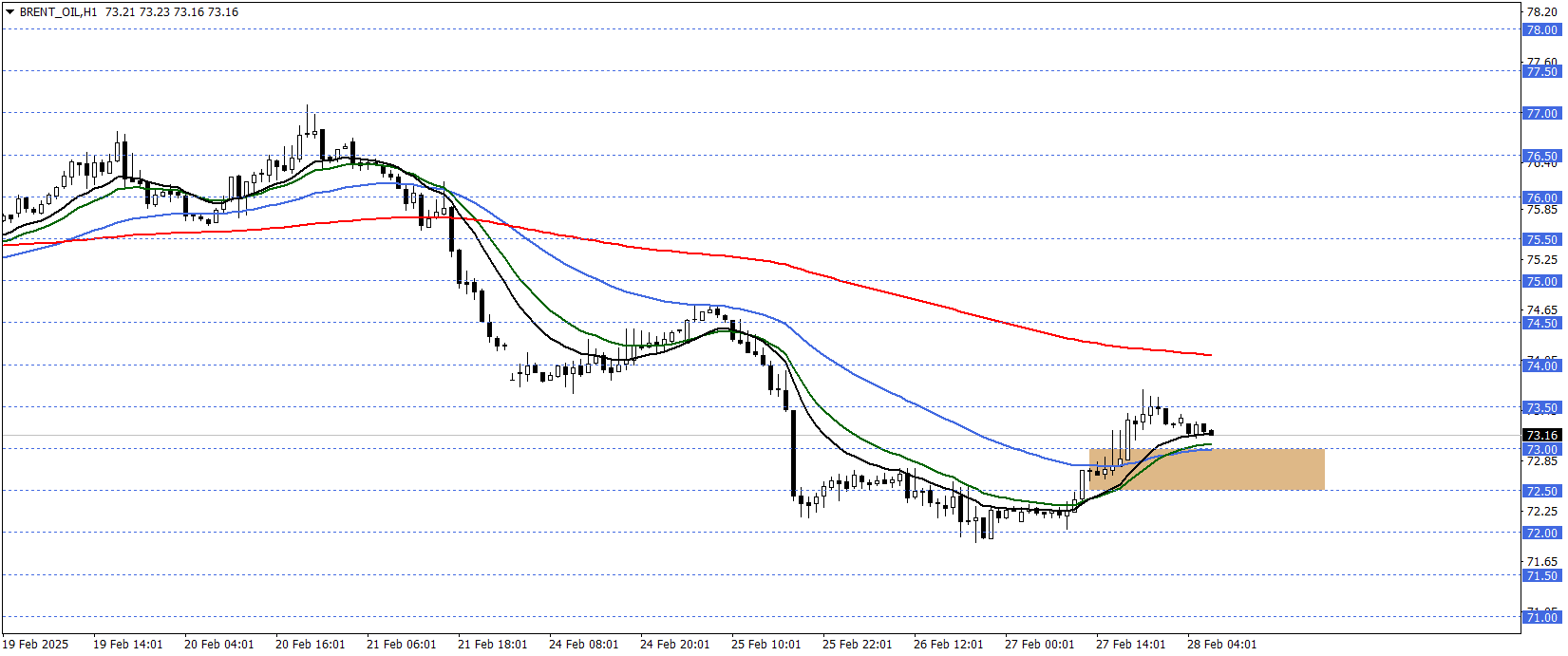Image resolution: width=1568 pixels, height=656 pixels.
Task: Click the 27 Feb 00:01 time label
Action: (1040, 644)
